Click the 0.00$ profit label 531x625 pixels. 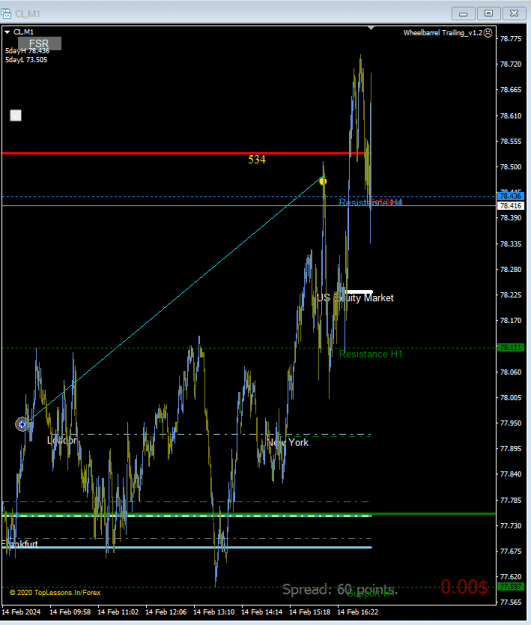pos(464,587)
